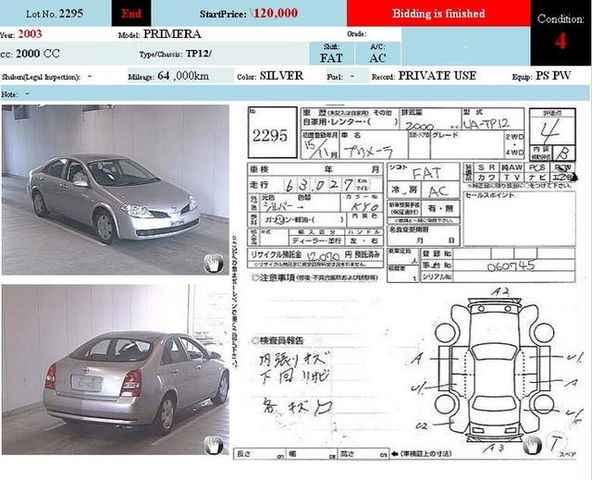592x480 pixels.
Task: Click the black End status box
Action: 131,13
